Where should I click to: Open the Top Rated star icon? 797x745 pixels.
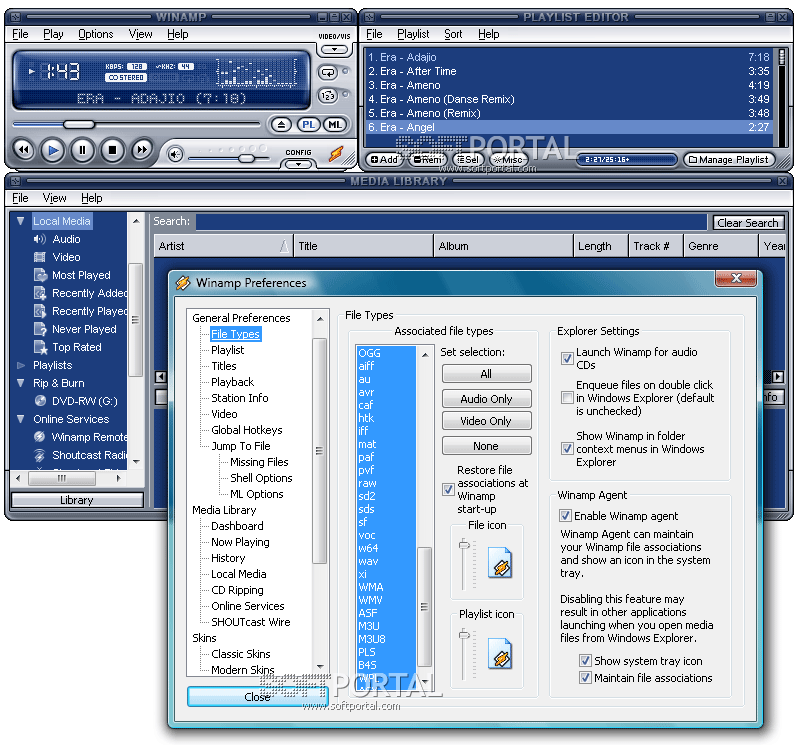[40, 347]
